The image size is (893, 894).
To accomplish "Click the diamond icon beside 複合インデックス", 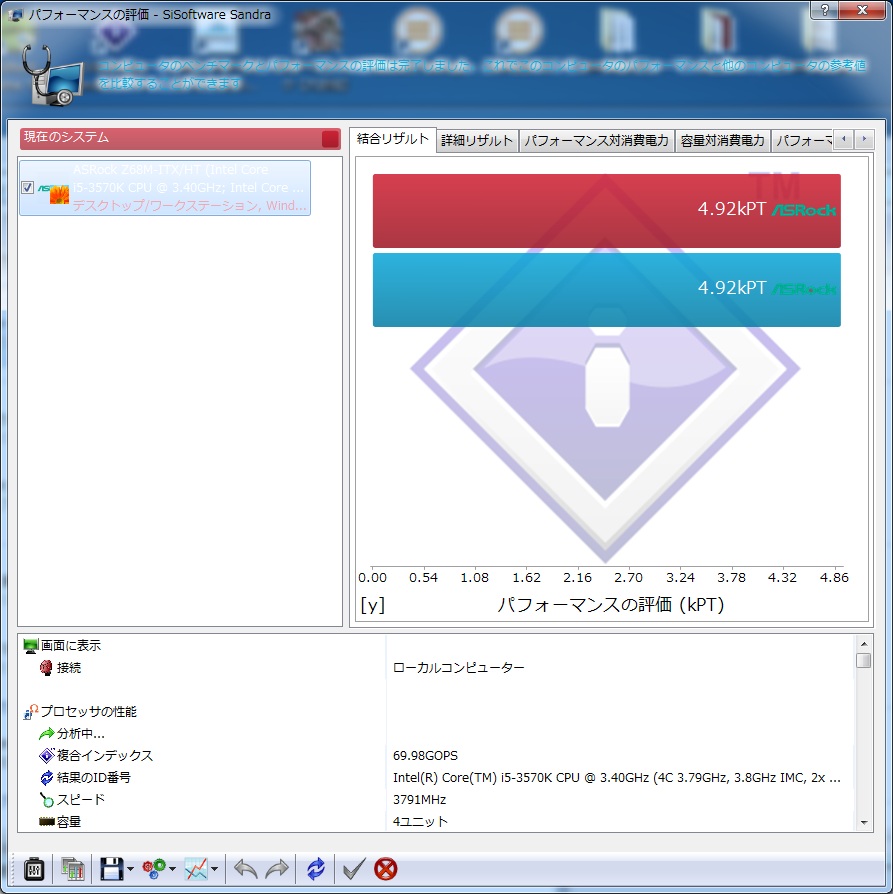I will coord(46,755).
